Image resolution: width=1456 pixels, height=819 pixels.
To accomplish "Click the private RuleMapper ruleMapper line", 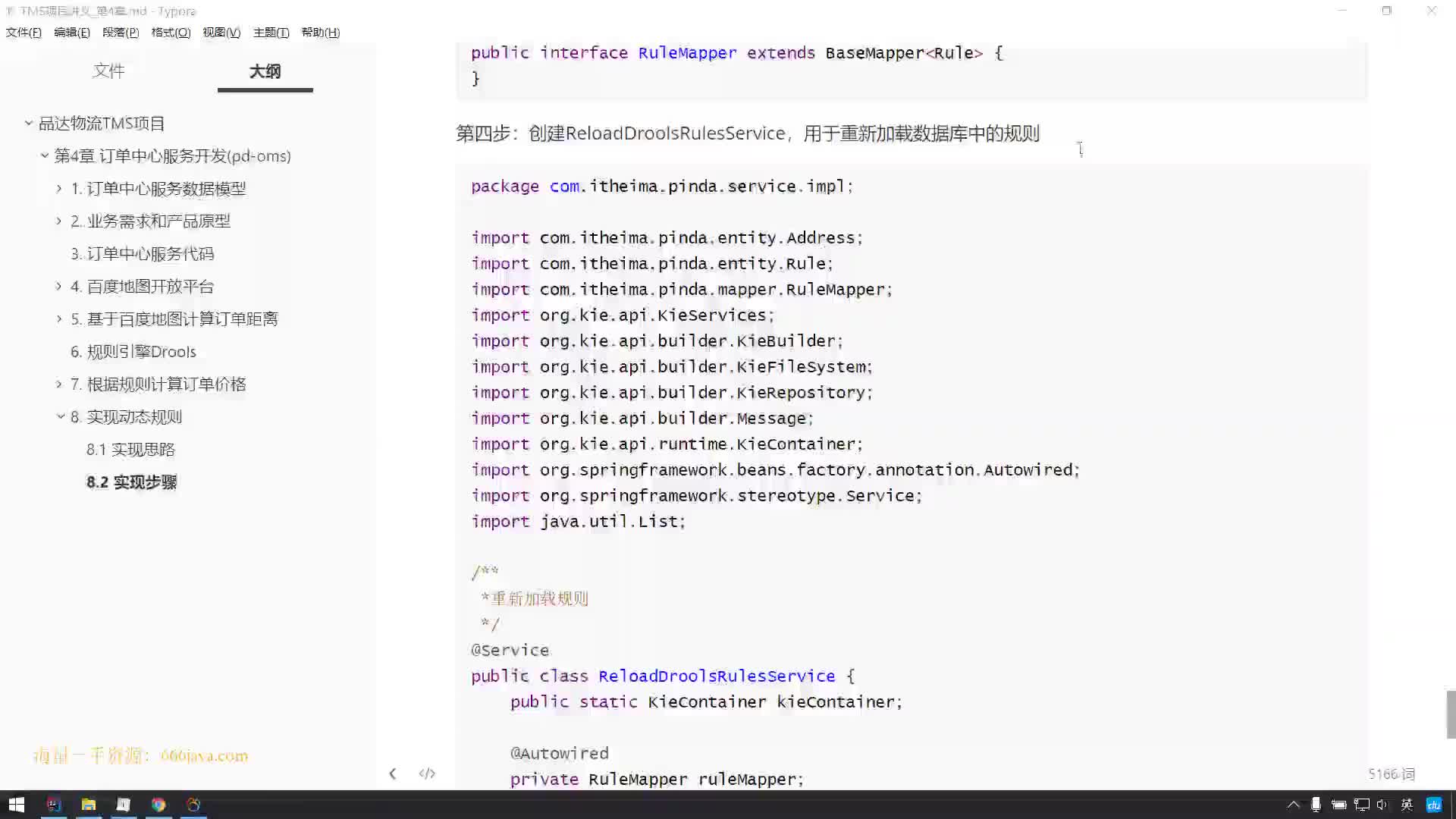I will (x=657, y=780).
